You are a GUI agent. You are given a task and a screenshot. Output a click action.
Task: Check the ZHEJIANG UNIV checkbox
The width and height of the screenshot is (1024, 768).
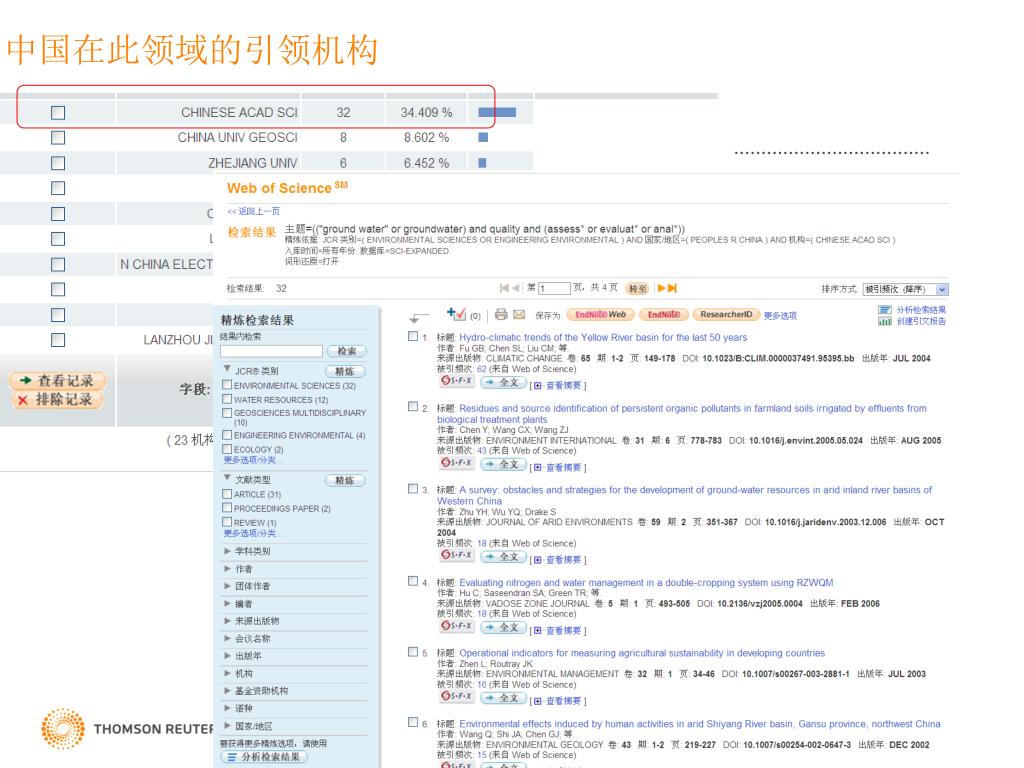(x=58, y=163)
